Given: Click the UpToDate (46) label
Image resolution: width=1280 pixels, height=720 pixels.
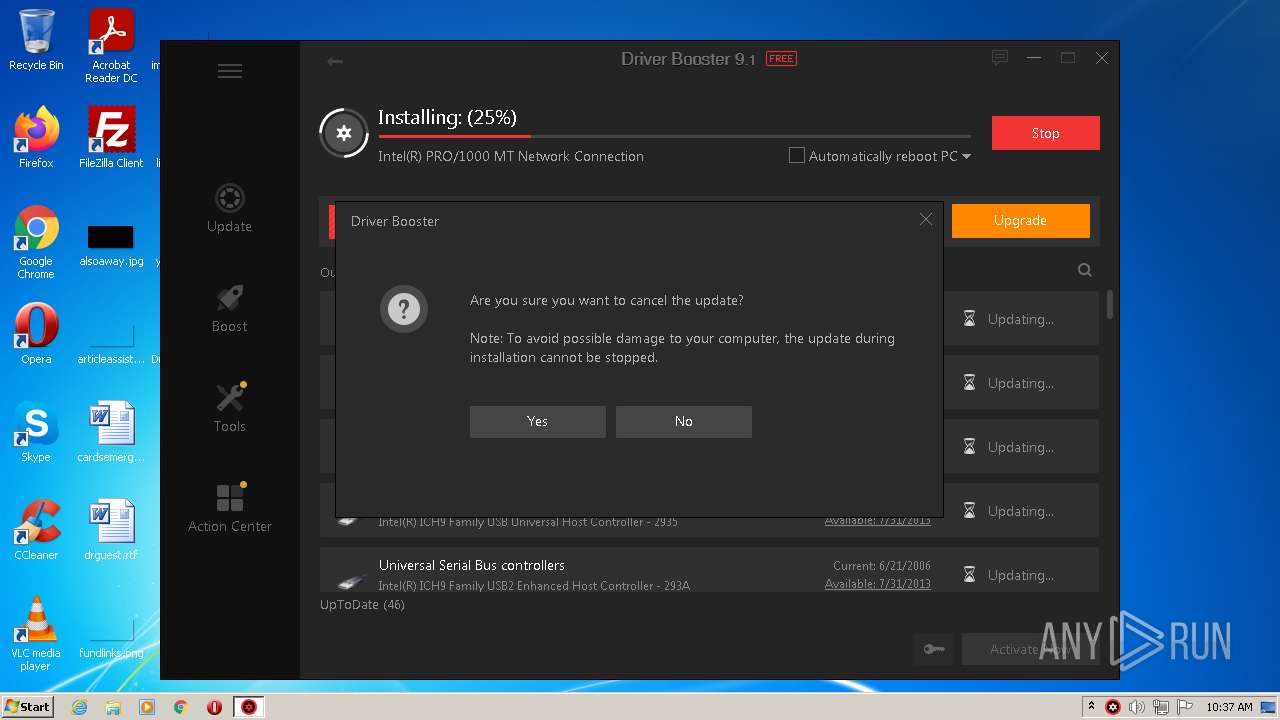Looking at the screenshot, I should (362, 605).
